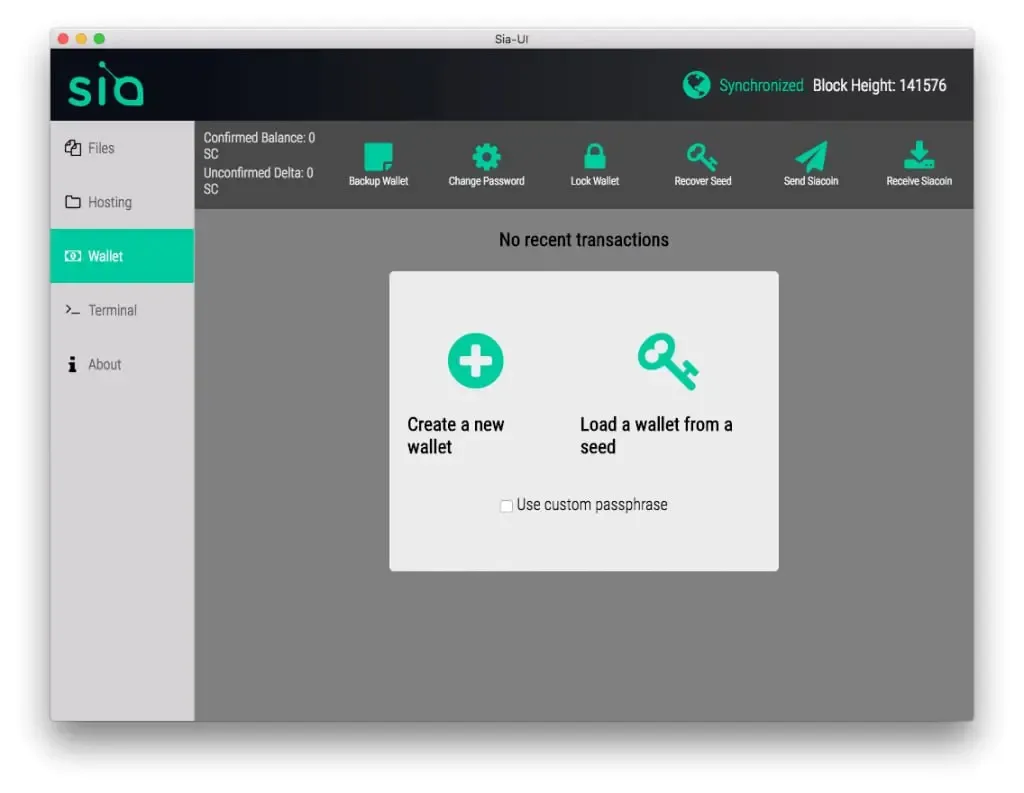The height and width of the screenshot is (793, 1024).
Task: Click the Send Siacoin paper plane icon
Action: coord(811,157)
